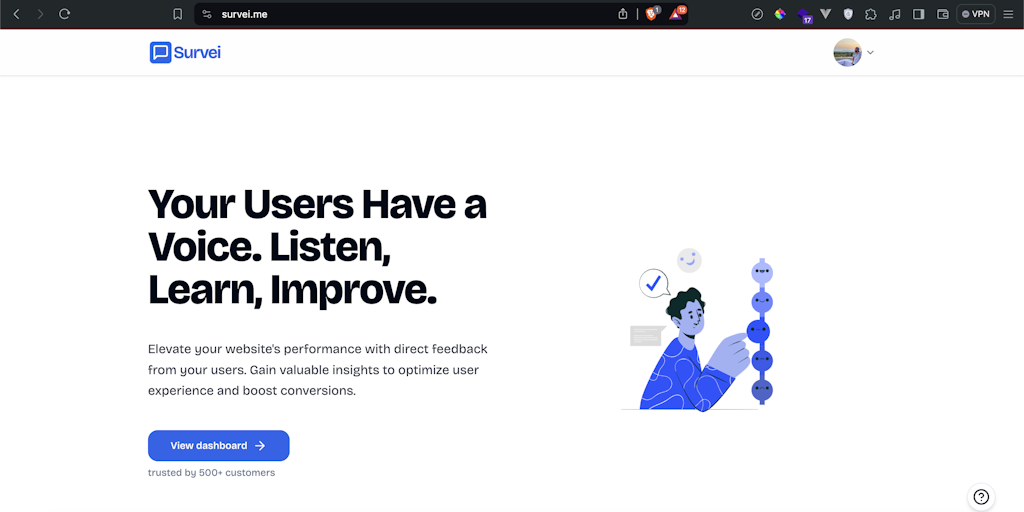Open the help question mark icon
Image resolution: width=1024 pixels, height=512 pixels.
(981, 496)
